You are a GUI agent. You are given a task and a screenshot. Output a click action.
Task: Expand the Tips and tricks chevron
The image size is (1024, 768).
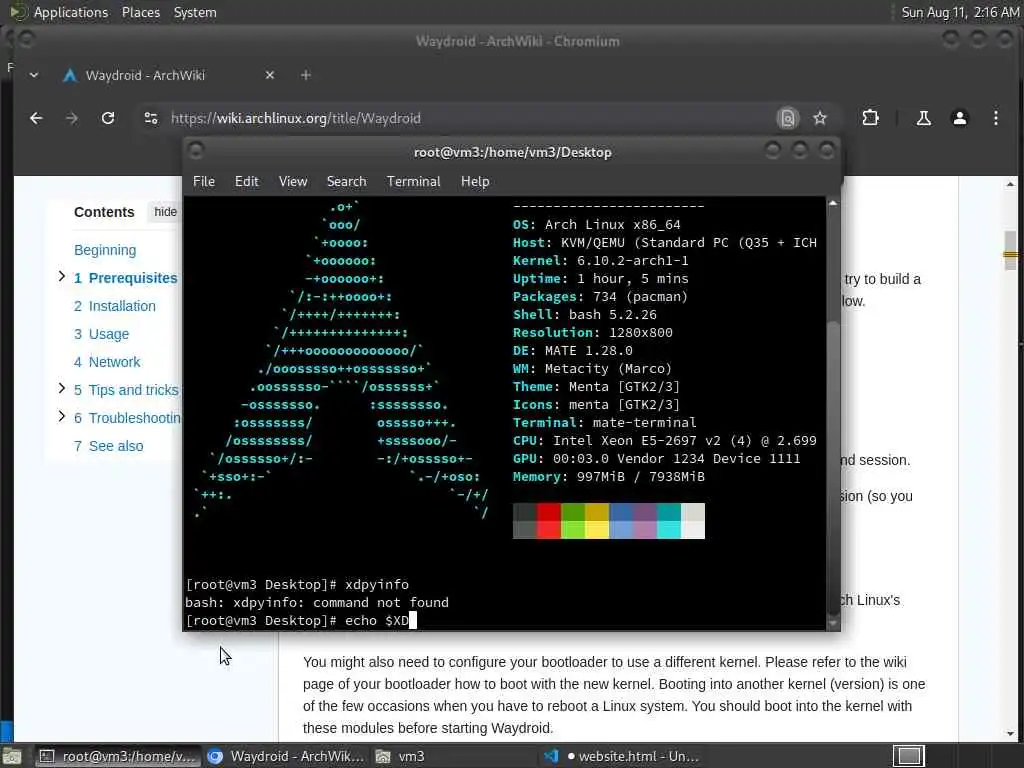(x=61, y=389)
